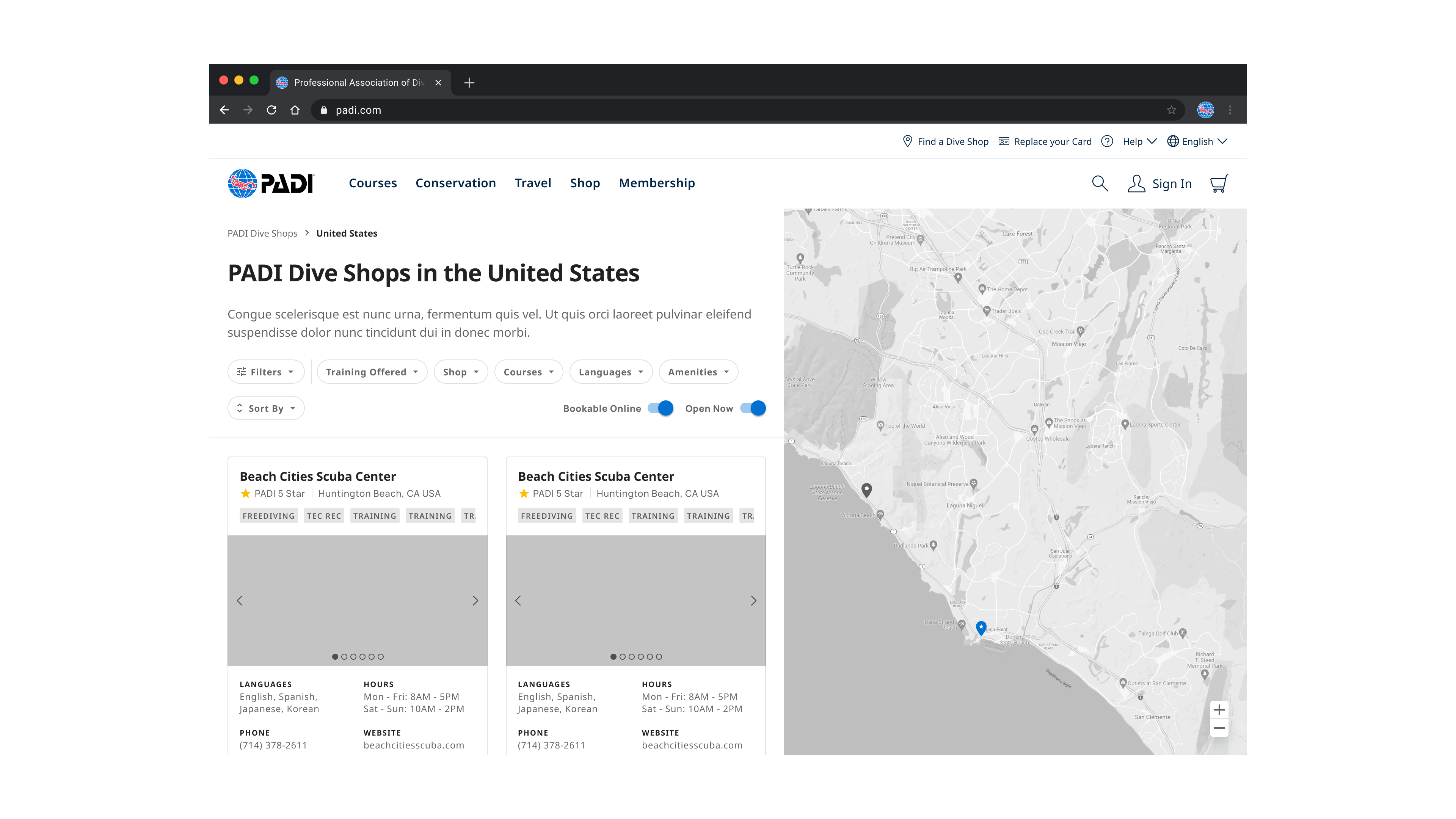Open the Conservation menu item
This screenshot has width=1456, height=819.
coord(455,183)
